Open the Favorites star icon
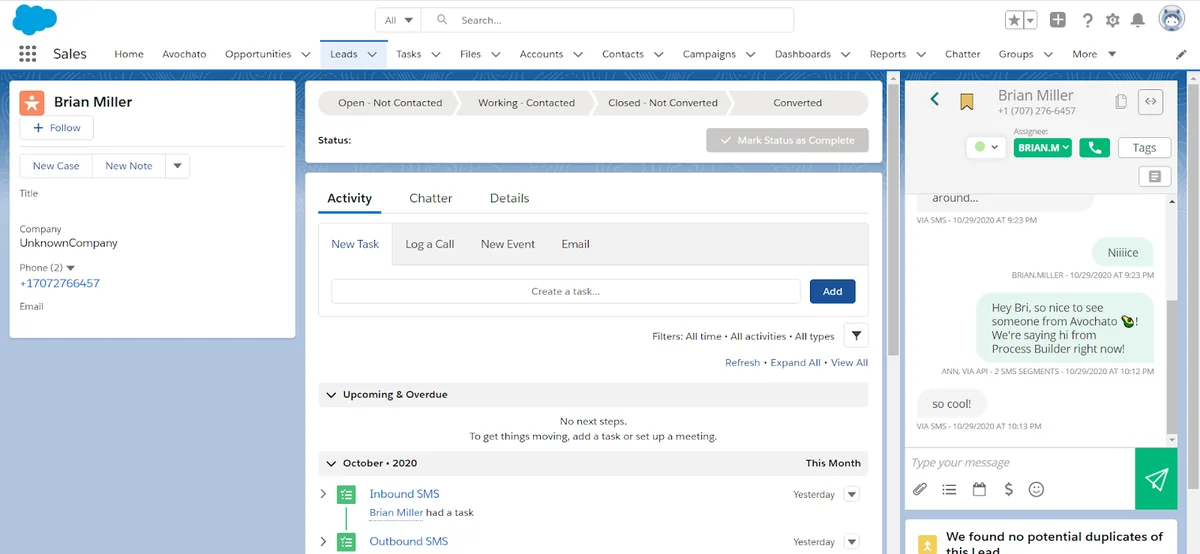The width and height of the screenshot is (1200, 554). [x=1014, y=20]
